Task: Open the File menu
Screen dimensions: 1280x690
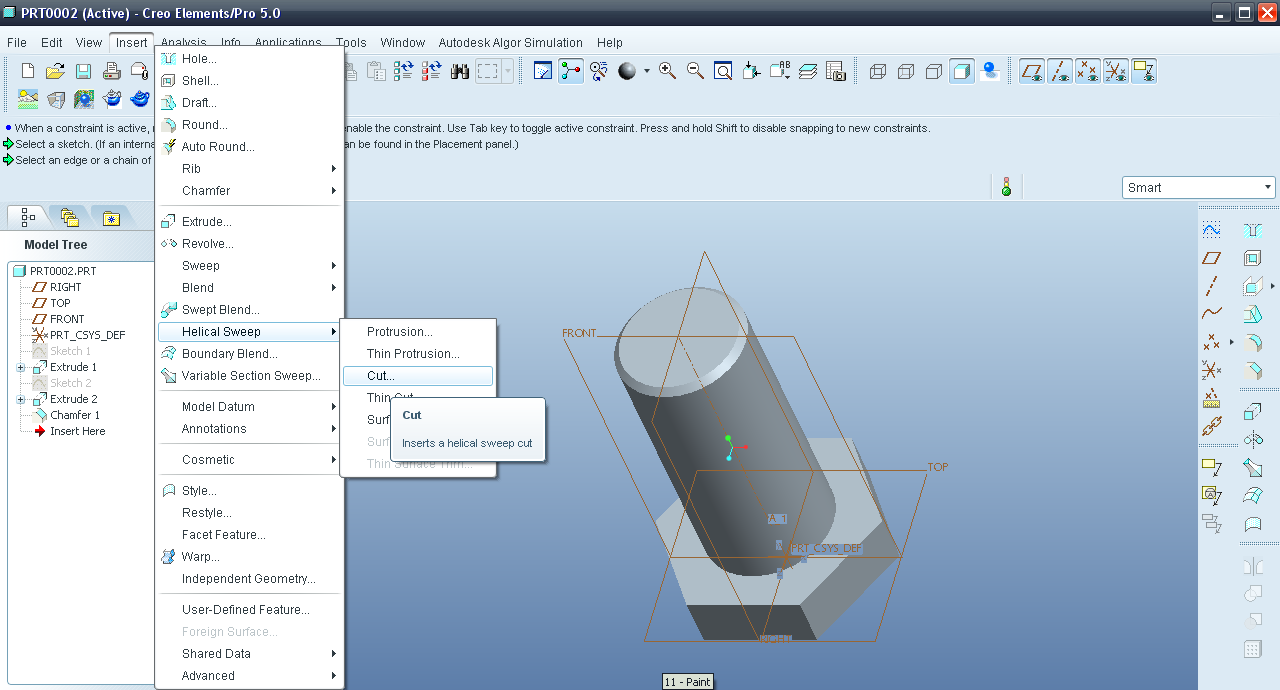Action: click(x=16, y=43)
